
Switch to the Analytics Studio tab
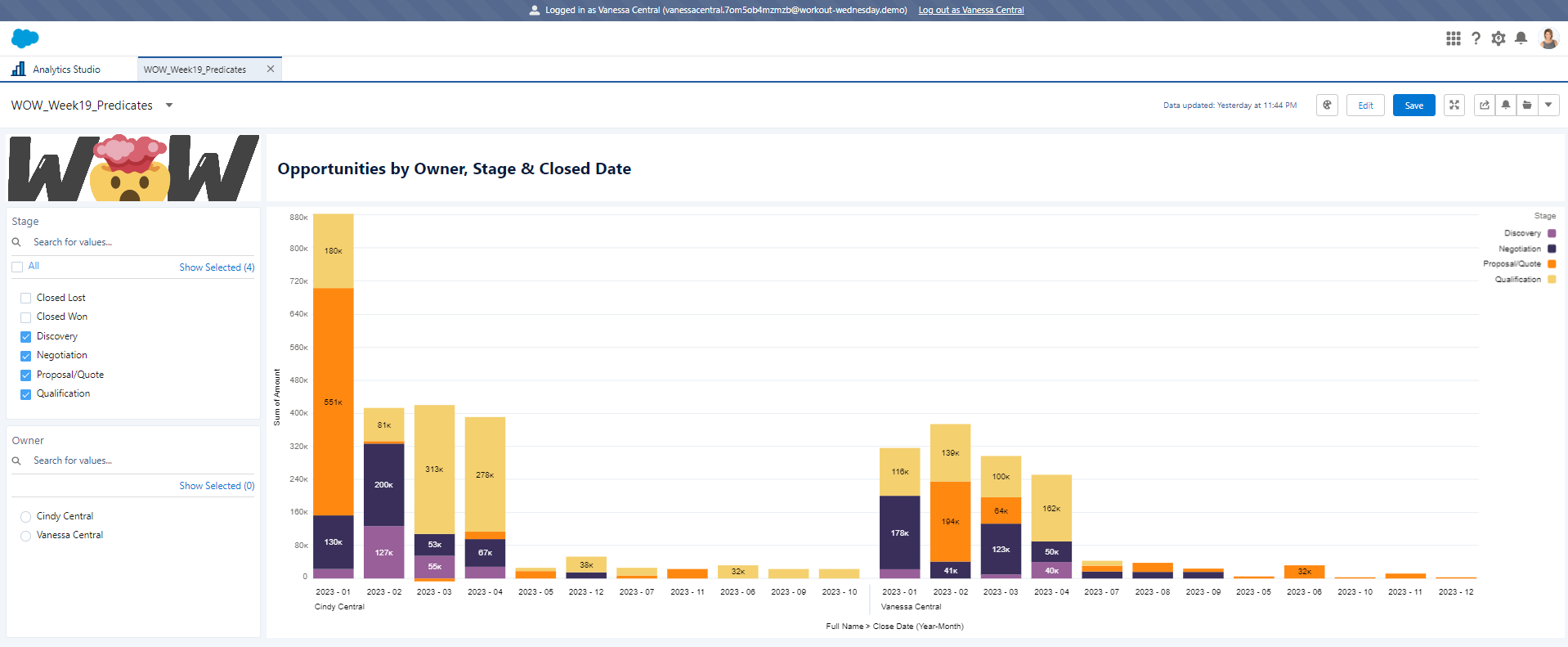(69, 69)
